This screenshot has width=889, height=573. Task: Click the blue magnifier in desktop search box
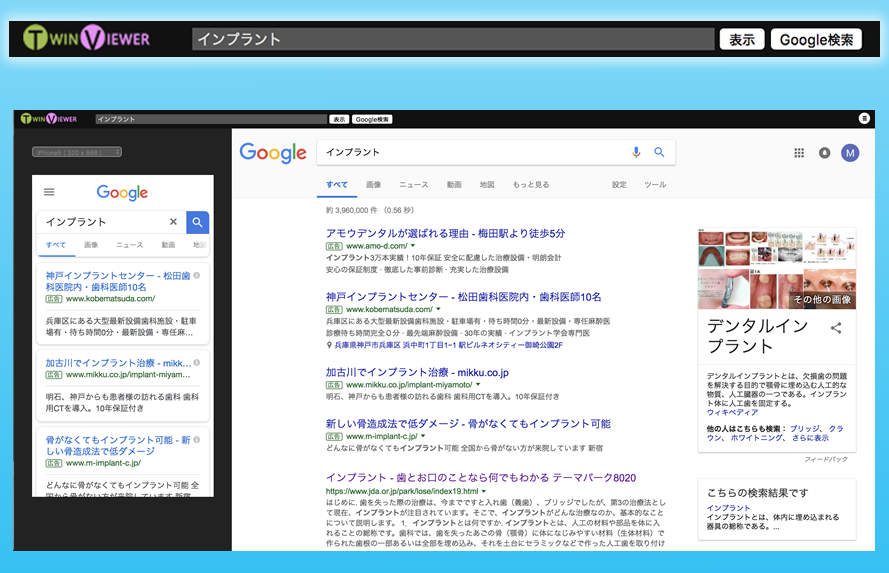coord(659,152)
